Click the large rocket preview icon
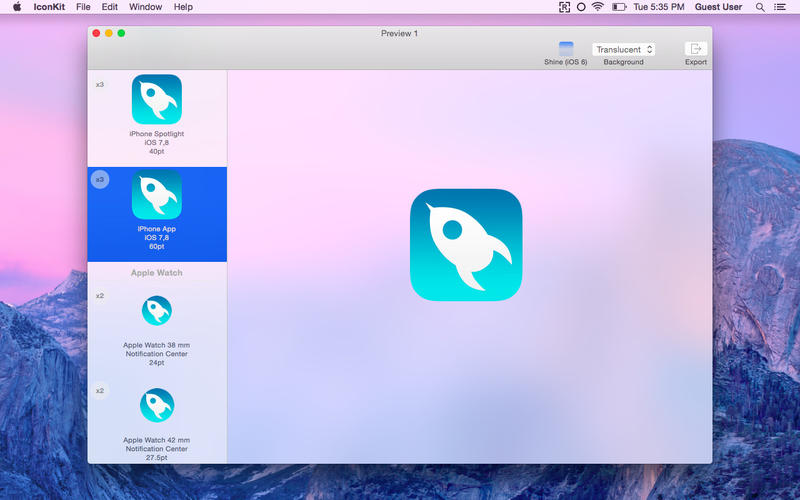The image size is (800, 500). [466, 245]
